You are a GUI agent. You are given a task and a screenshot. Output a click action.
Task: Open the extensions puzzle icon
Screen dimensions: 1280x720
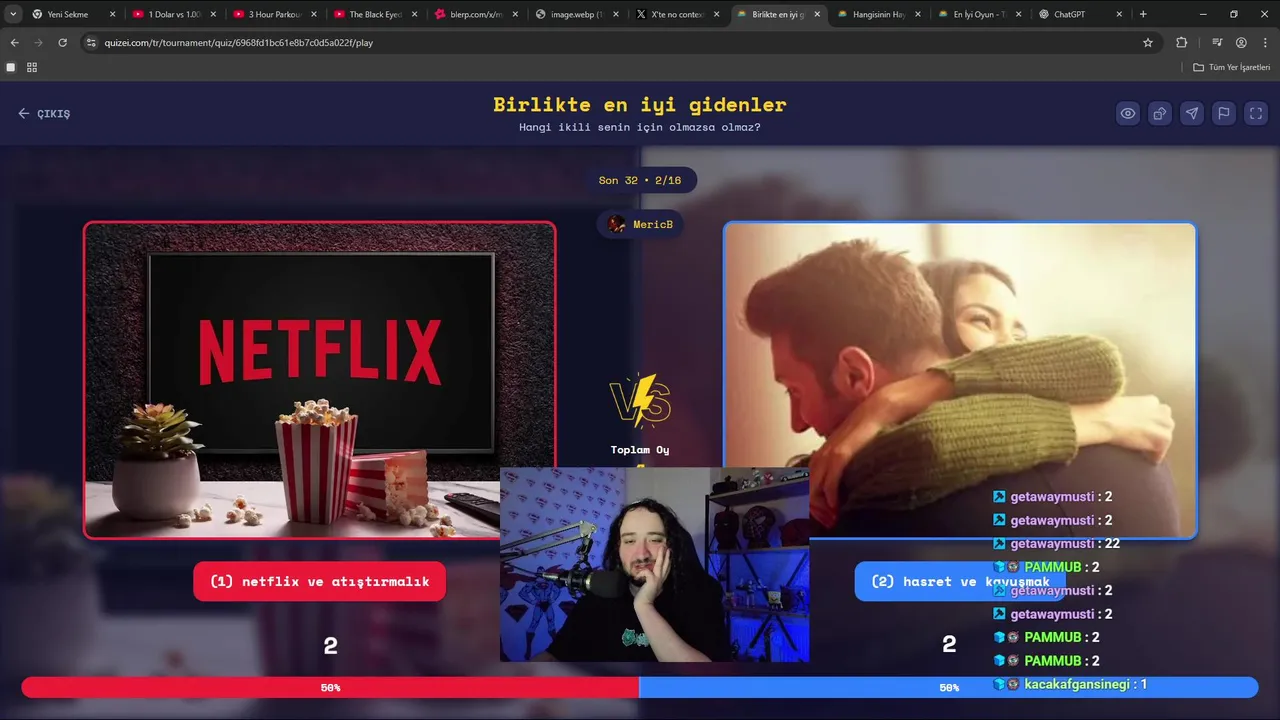coord(1182,43)
